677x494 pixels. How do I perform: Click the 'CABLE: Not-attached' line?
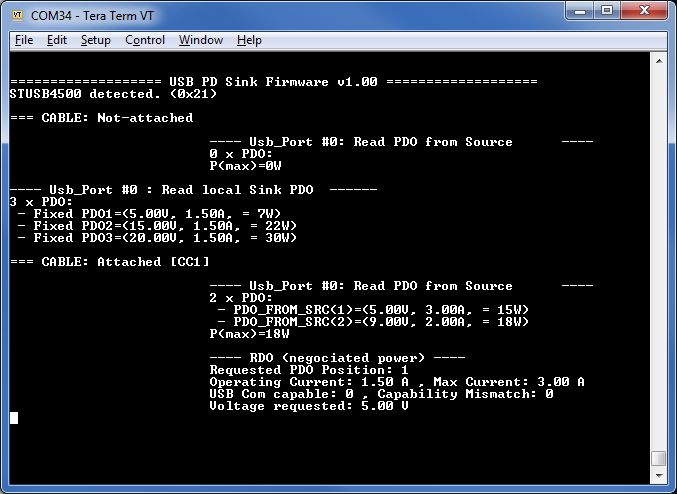[x=101, y=118]
